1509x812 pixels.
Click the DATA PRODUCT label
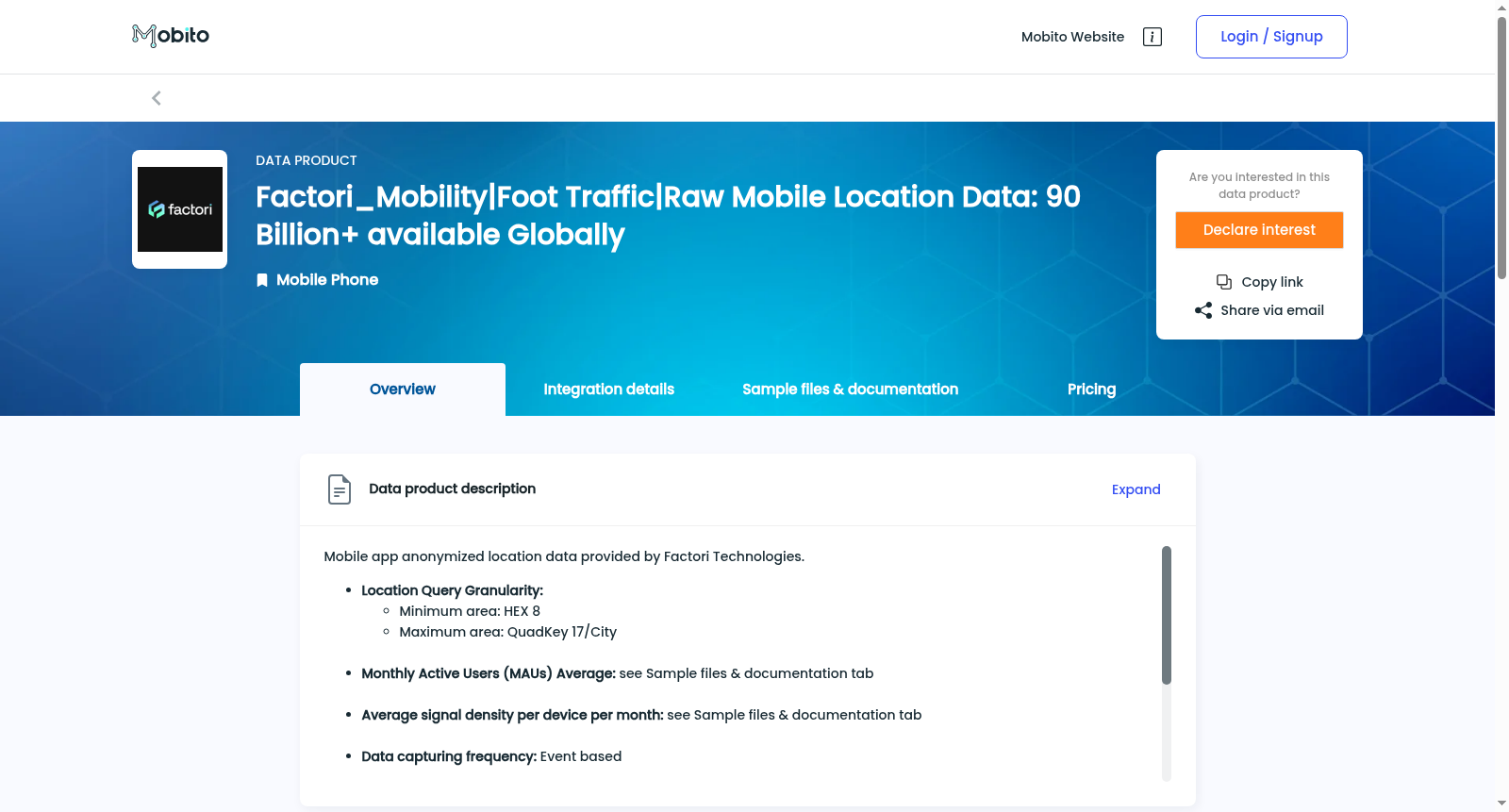tap(307, 160)
